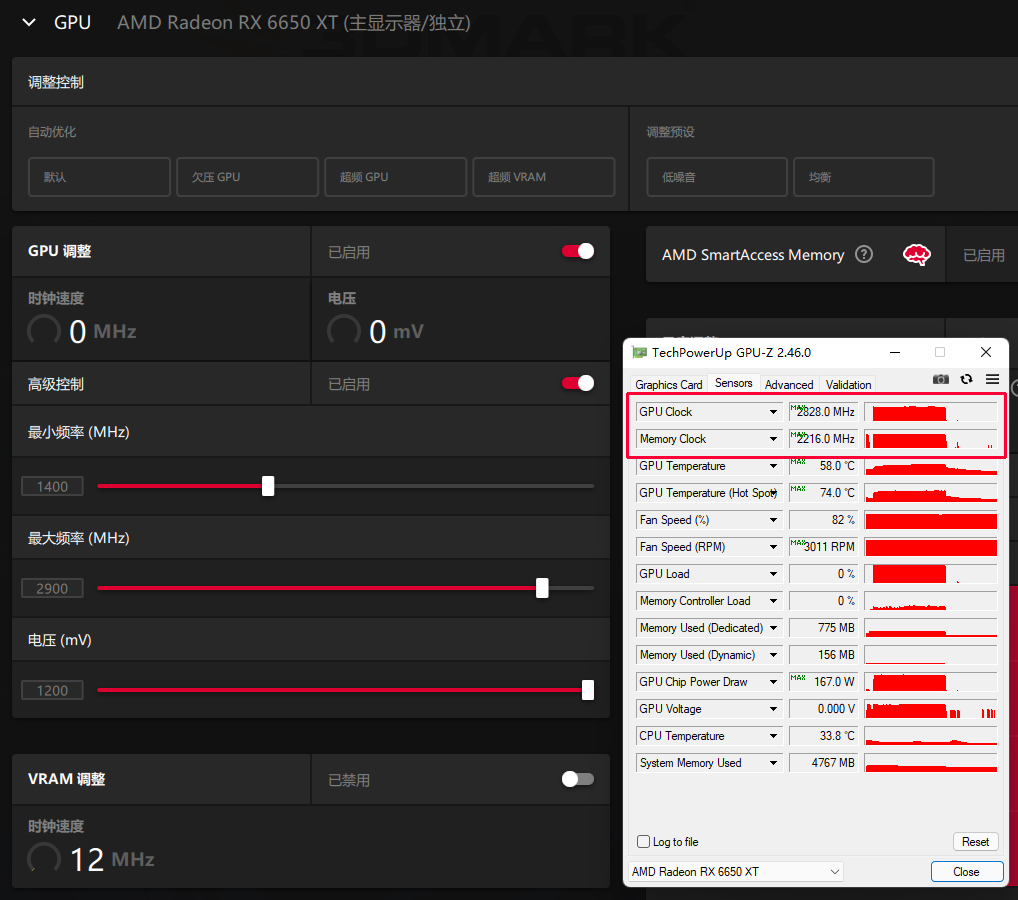Take a GPU-Z screenshot with camera icon
This screenshot has height=900, width=1018.
[940, 379]
